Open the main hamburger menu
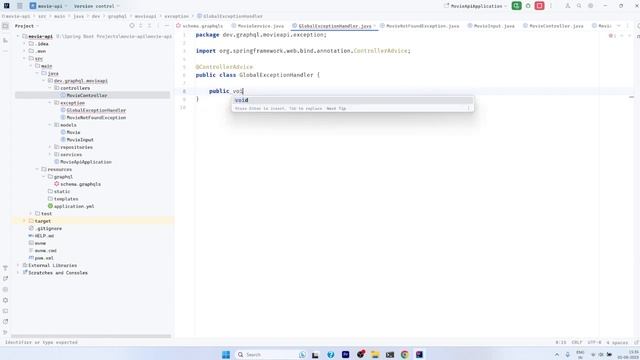This screenshot has height=360, width=640. coord(19,6)
